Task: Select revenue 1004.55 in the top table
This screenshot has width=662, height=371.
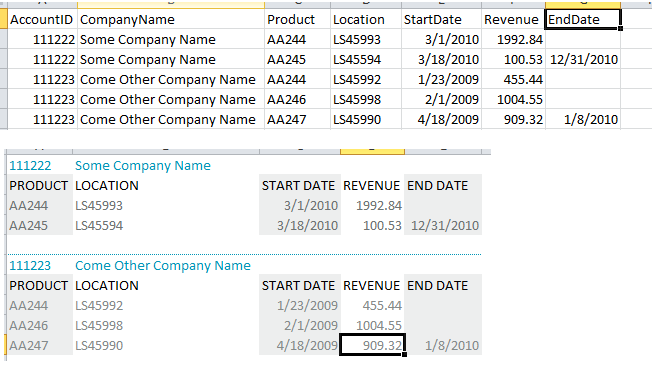Action: tap(513, 99)
